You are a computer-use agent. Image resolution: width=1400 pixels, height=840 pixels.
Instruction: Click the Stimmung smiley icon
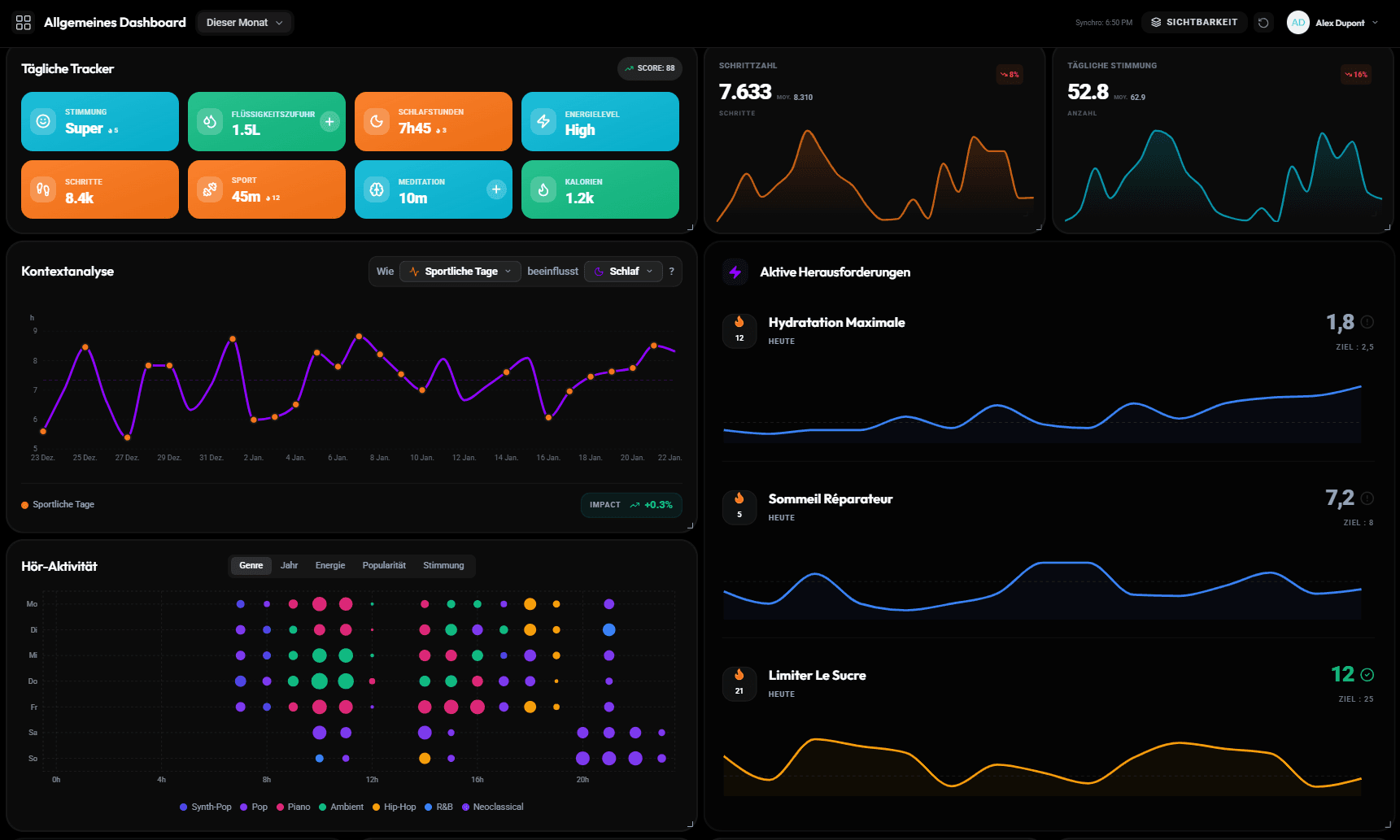[42, 121]
